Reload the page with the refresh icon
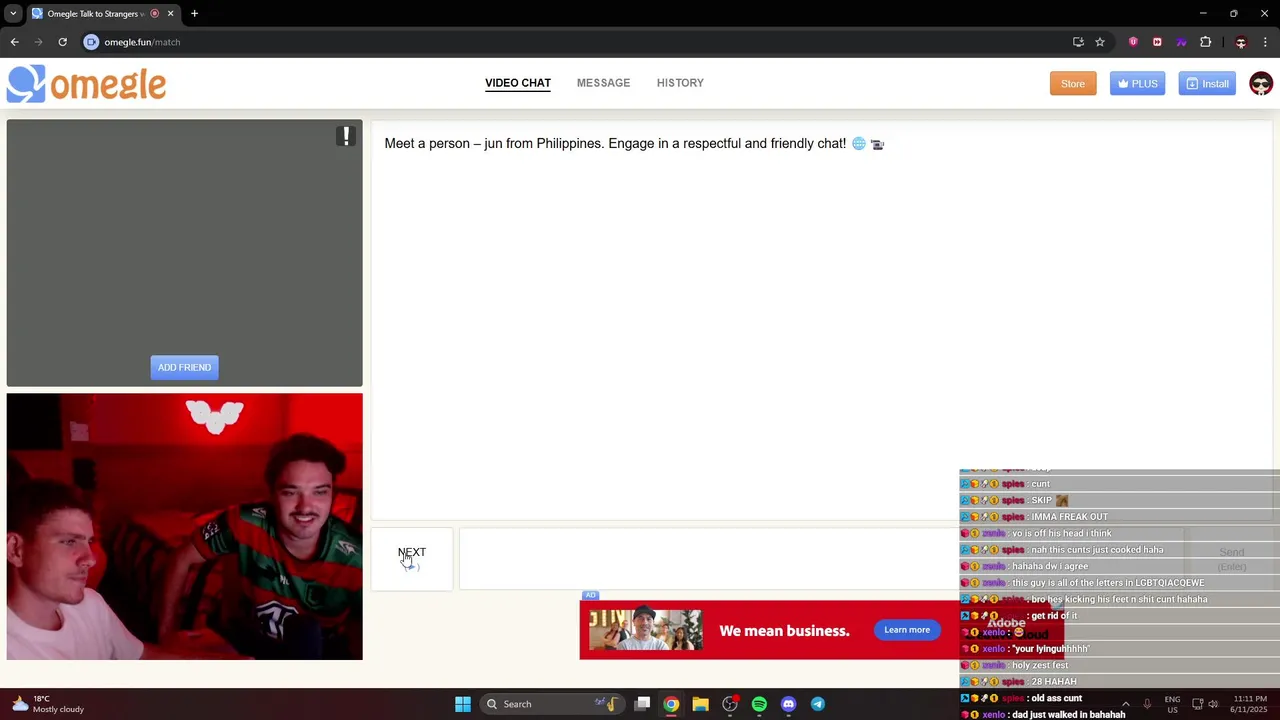 [62, 42]
